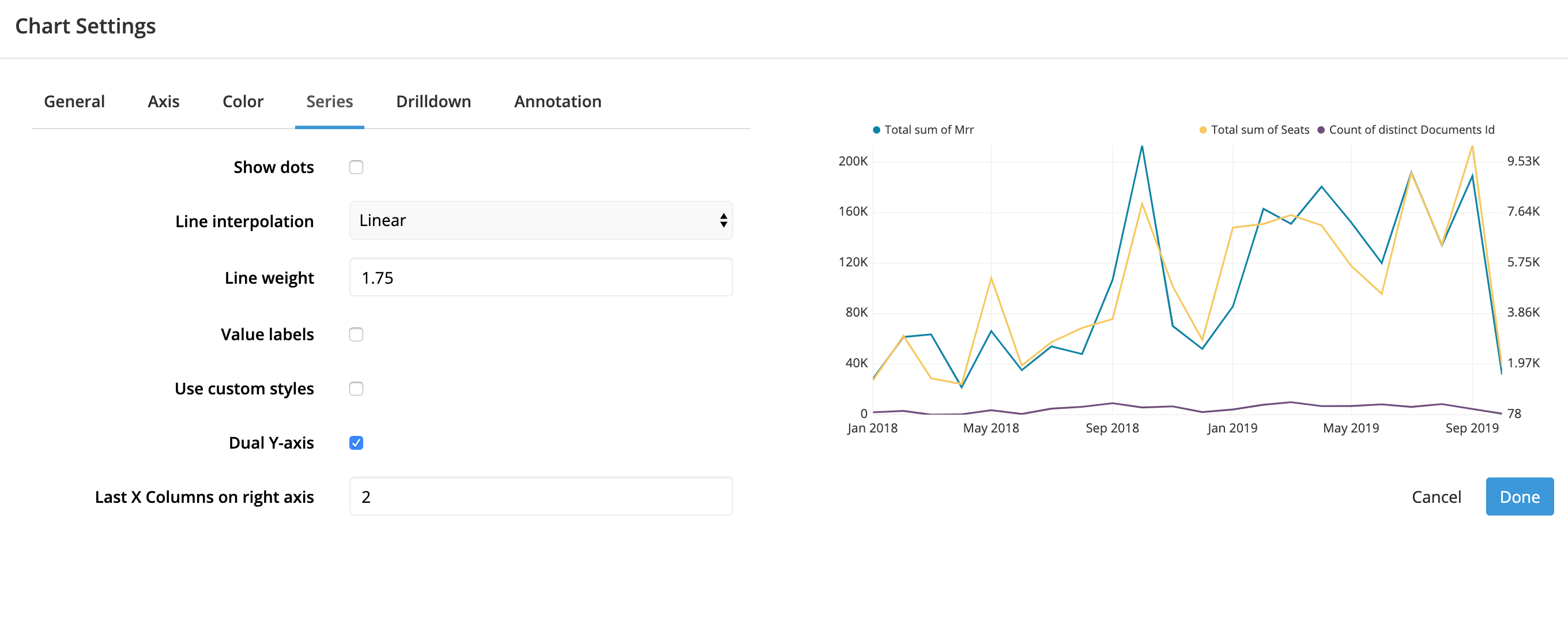1568x632 pixels.
Task: Click the Series tab icon
Action: tap(329, 100)
